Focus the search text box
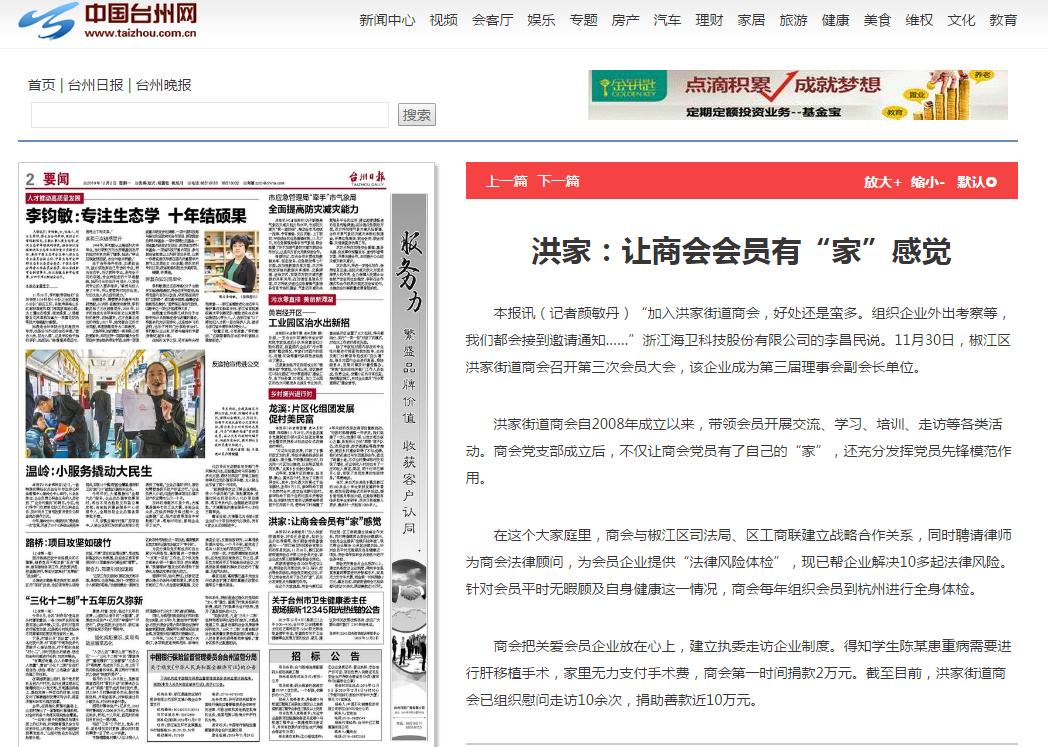This screenshot has width=1048, height=747. point(209,115)
